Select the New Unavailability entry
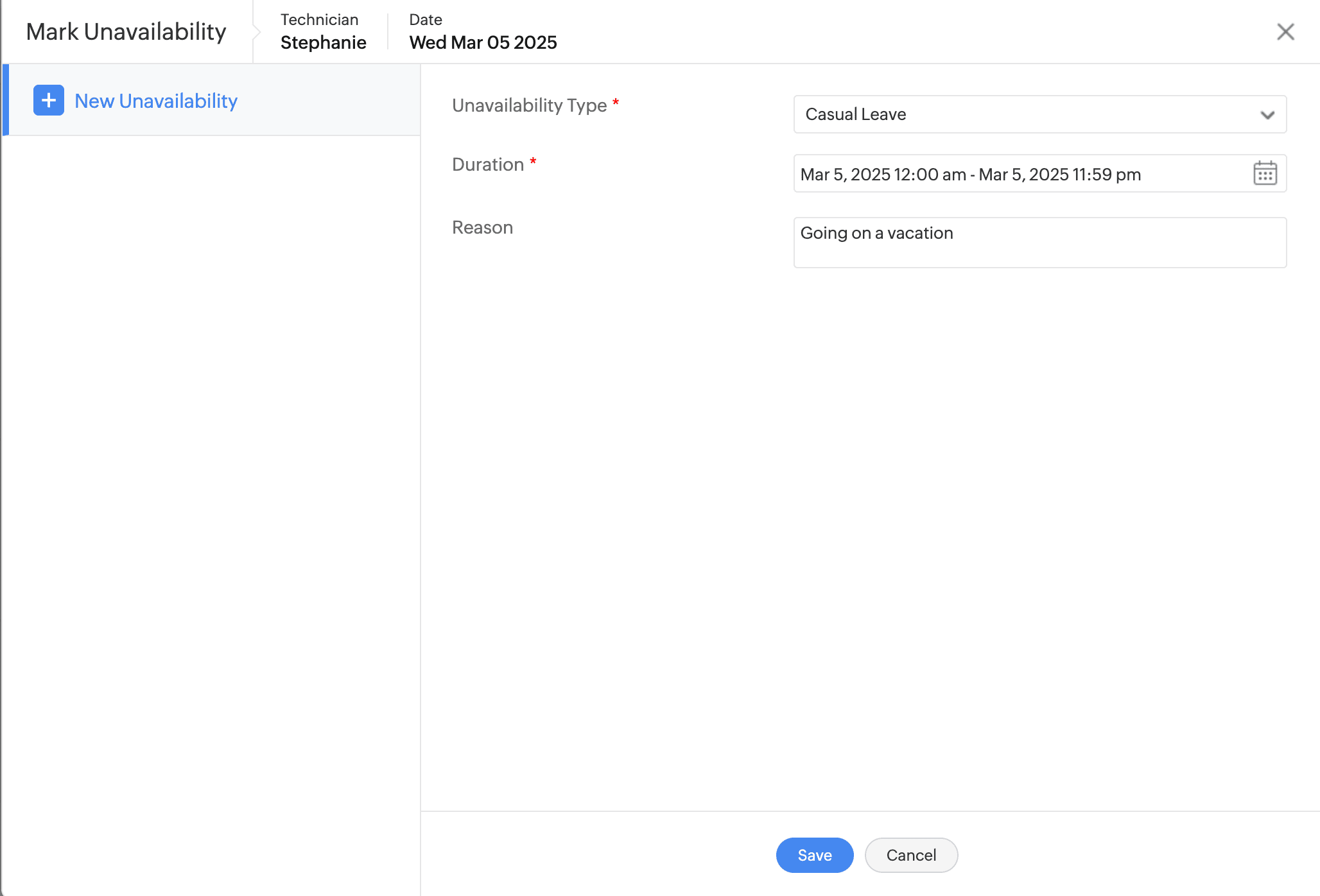The image size is (1320, 896). (156, 101)
